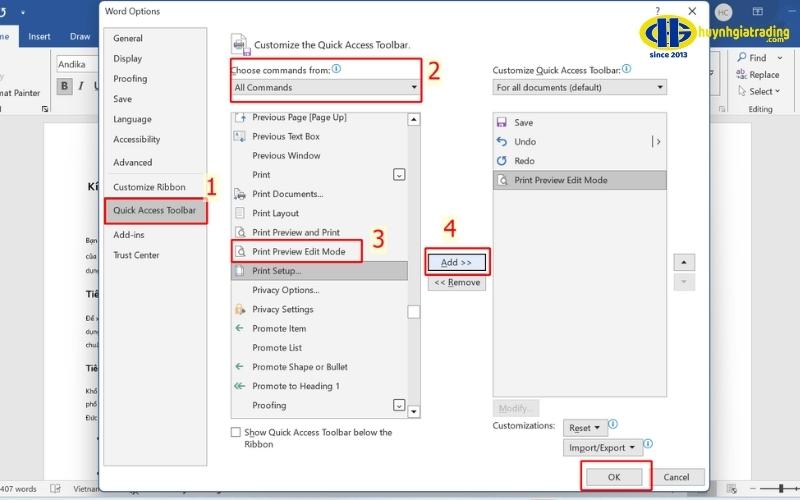Screen dimensions: 800x500
Task: Open the Reset customizations dropdown
Action: [x=585, y=428]
